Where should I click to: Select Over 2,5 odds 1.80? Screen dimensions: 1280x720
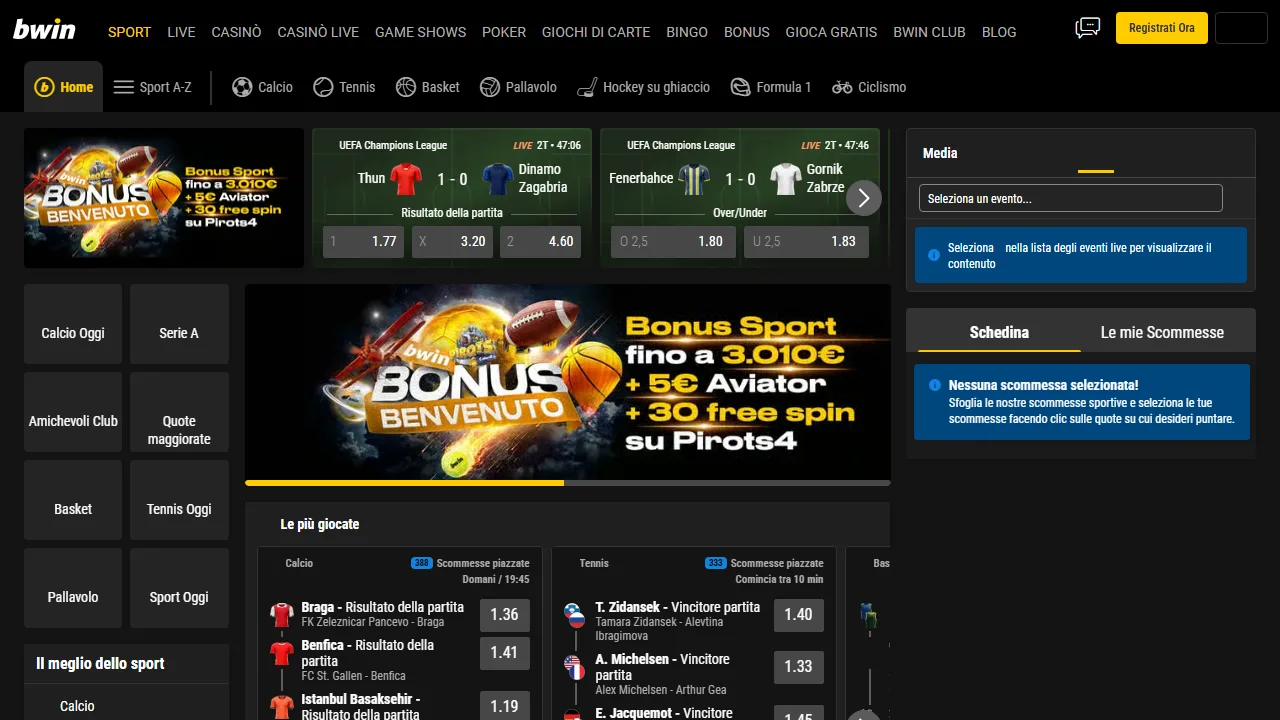pos(673,241)
